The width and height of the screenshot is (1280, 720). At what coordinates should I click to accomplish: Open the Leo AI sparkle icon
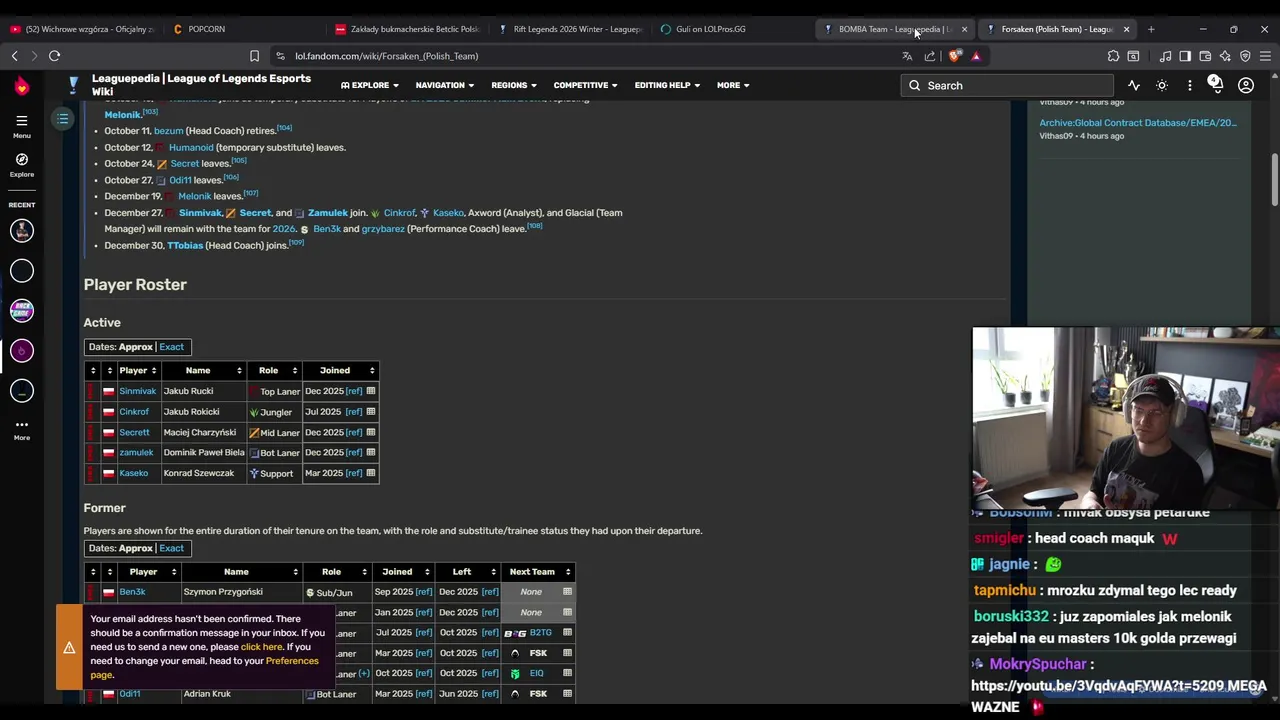click(x=1225, y=56)
